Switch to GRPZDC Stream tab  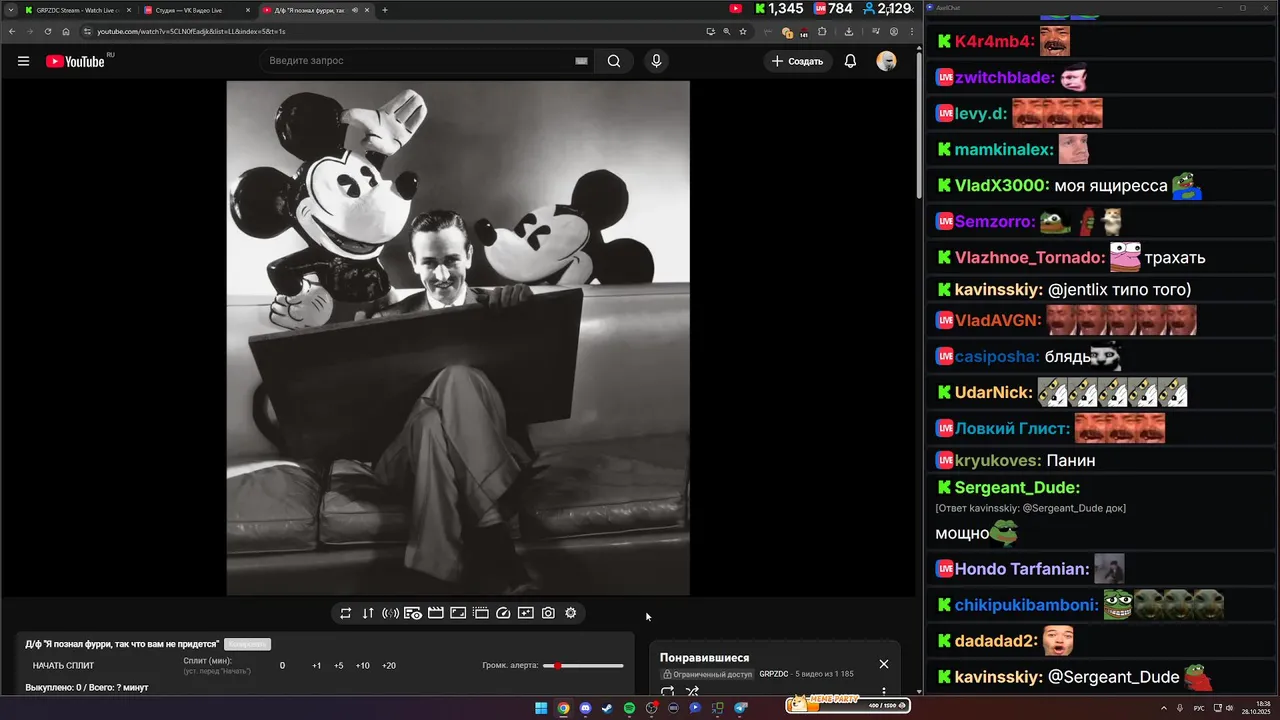click(x=77, y=10)
